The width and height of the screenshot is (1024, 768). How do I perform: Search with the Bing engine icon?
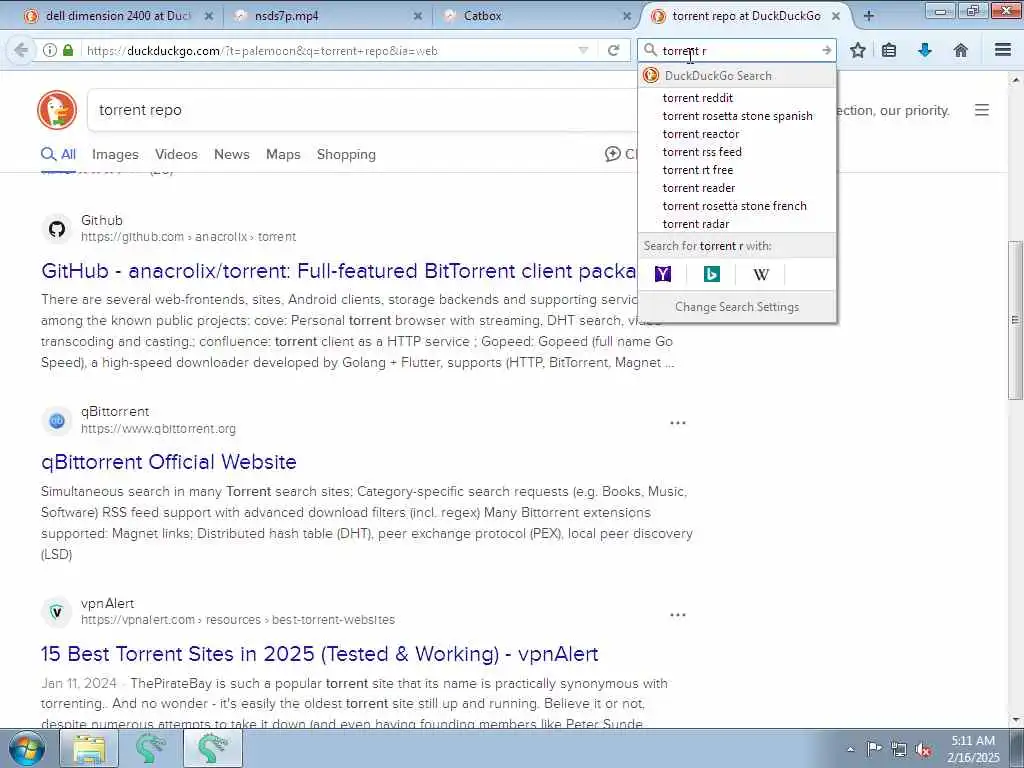pyautogui.click(x=712, y=274)
